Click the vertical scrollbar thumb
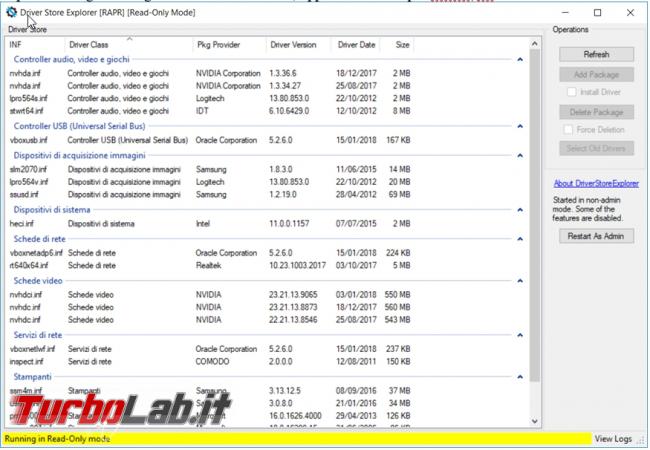650x450 pixels. (x=534, y=215)
